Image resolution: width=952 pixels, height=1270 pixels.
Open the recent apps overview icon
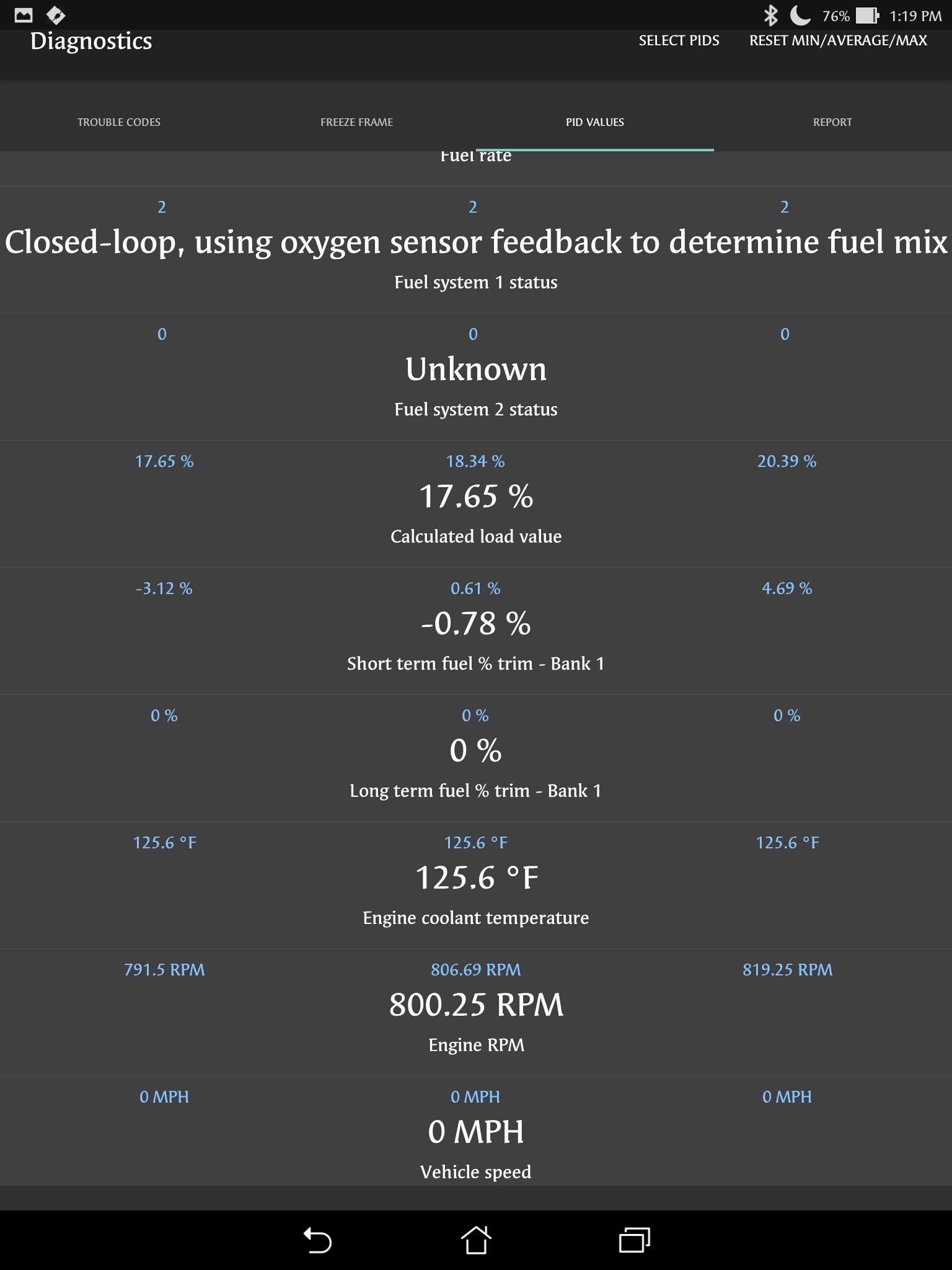(634, 1240)
